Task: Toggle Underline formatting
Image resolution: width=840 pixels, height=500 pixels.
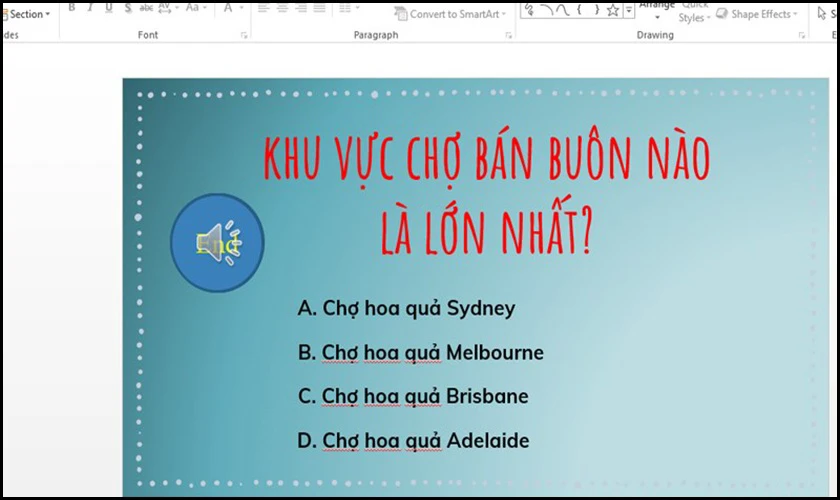Action: pos(109,8)
